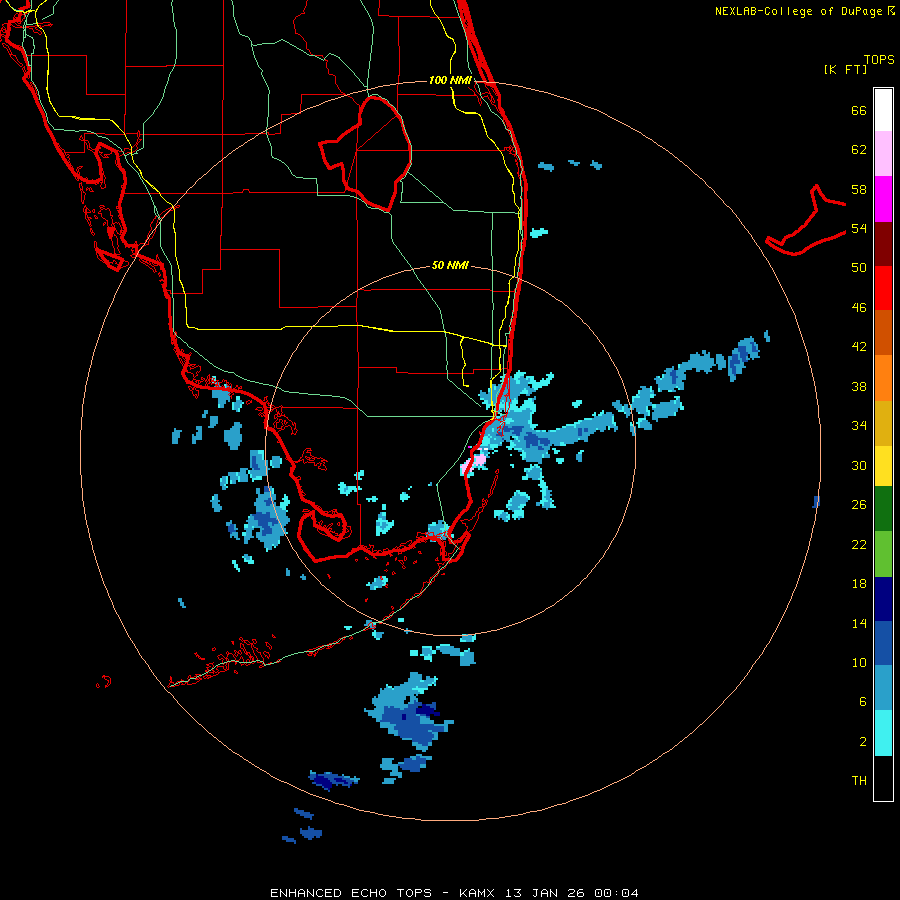Click the magenta swatch on the color scale
The height and width of the screenshot is (900, 900).
tap(883, 199)
